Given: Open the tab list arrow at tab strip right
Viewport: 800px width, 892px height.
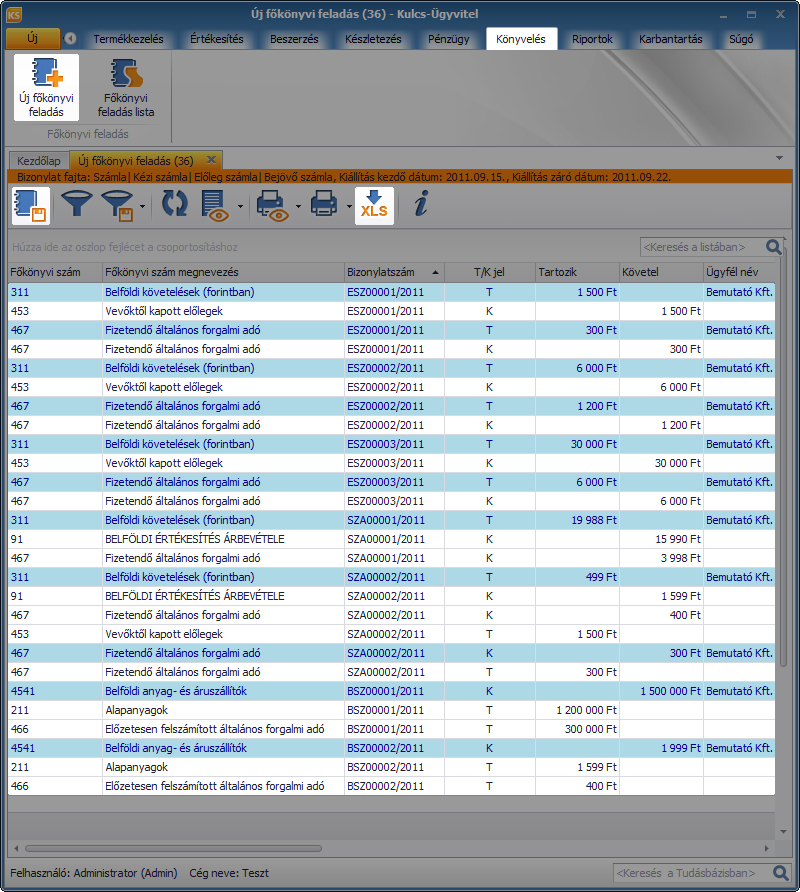Looking at the screenshot, I should click(x=780, y=158).
